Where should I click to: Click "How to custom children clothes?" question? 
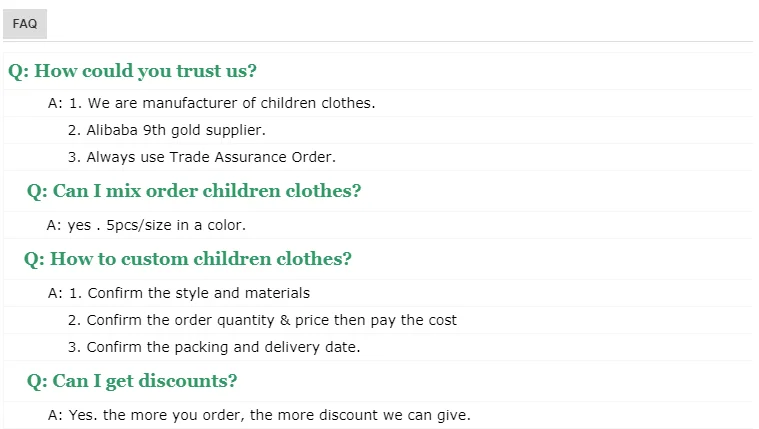click(x=200, y=259)
